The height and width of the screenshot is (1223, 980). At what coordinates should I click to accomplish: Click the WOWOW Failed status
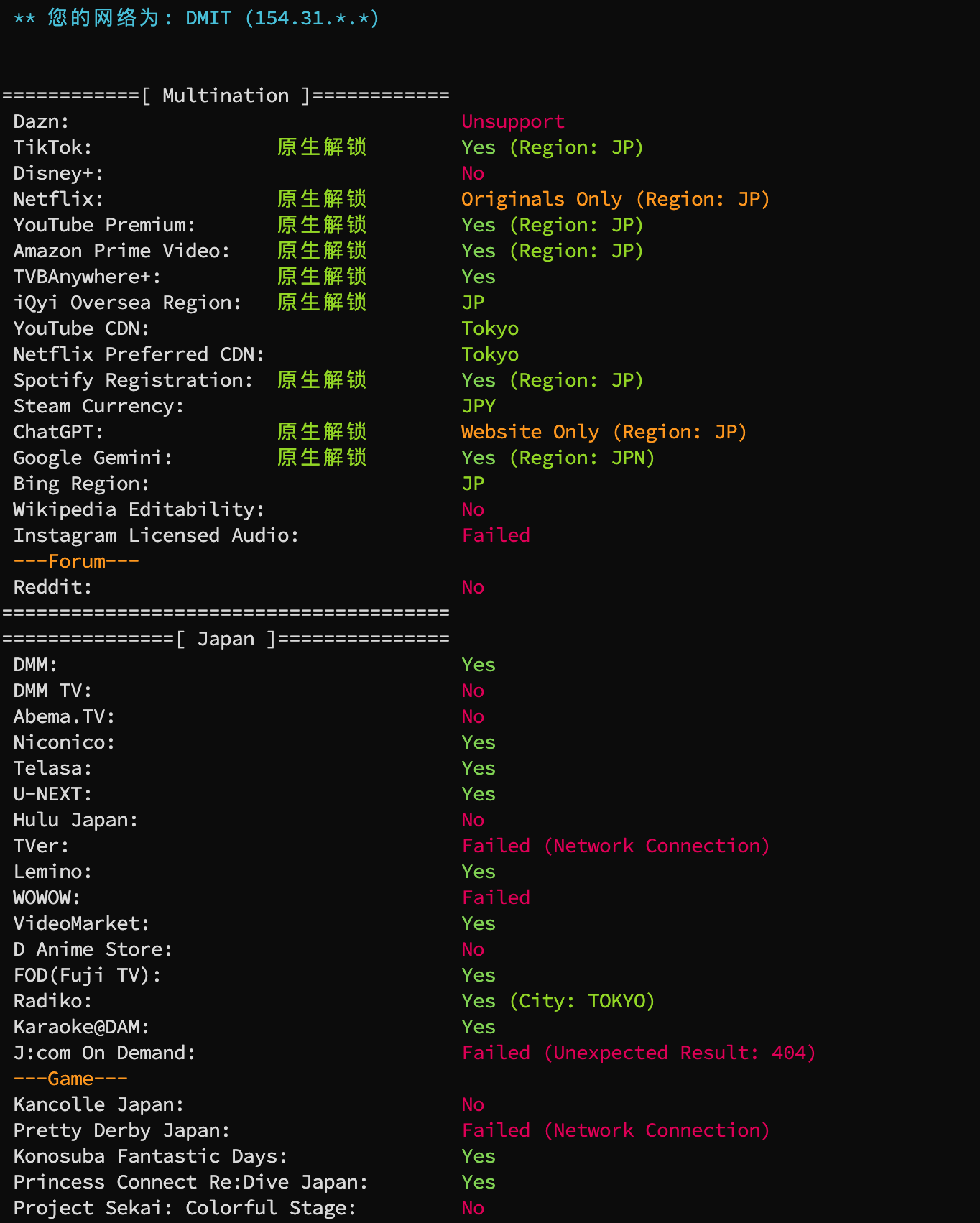click(x=496, y=897)
